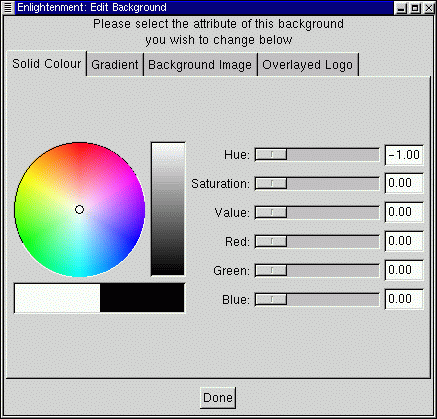This screenshot has height=419, width=437.
Task: Select the Solid Colour tab
Action: point(47,63)
